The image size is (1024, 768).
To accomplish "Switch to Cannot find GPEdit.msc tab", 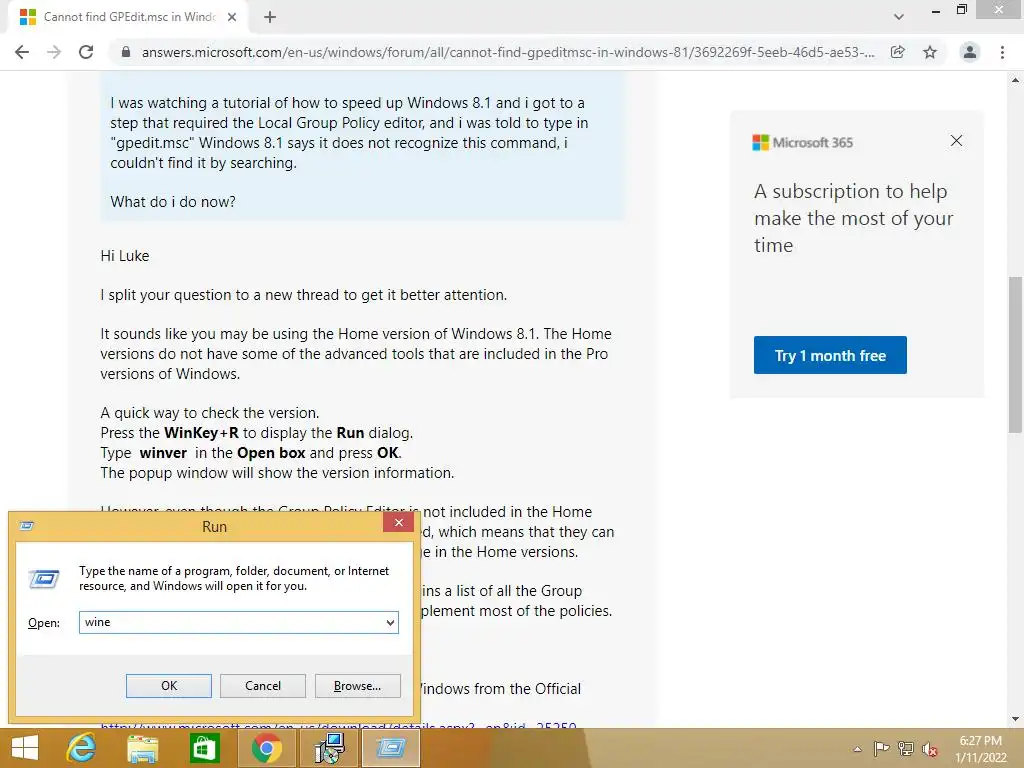I will click(129, 17).
